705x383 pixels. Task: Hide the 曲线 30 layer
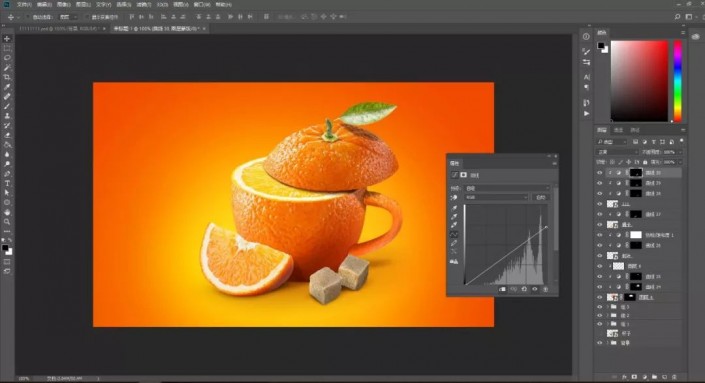click(x=599, y=173)
